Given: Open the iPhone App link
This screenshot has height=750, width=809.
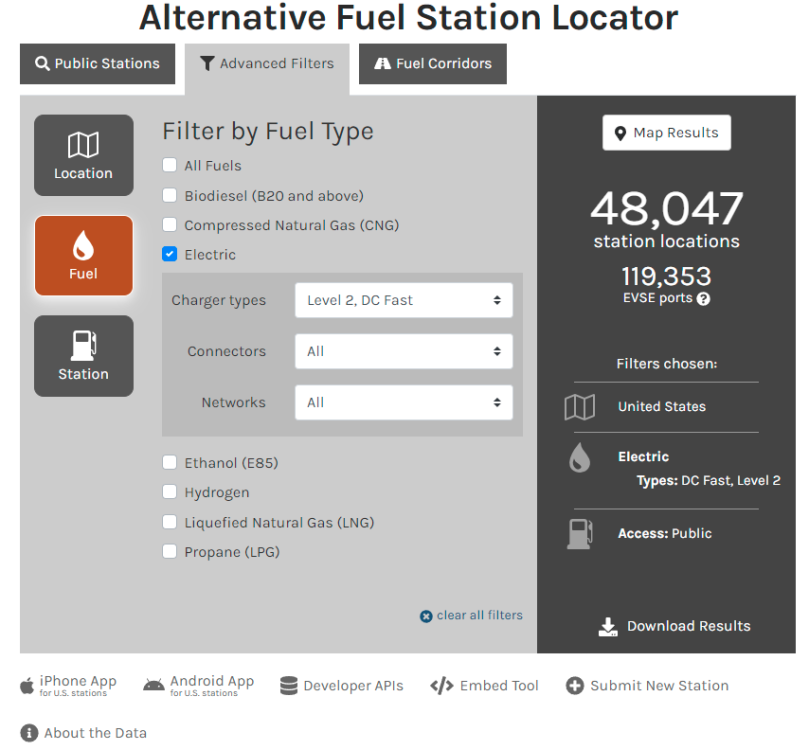Looking at the screenshot, I should [x=68, y=685].
